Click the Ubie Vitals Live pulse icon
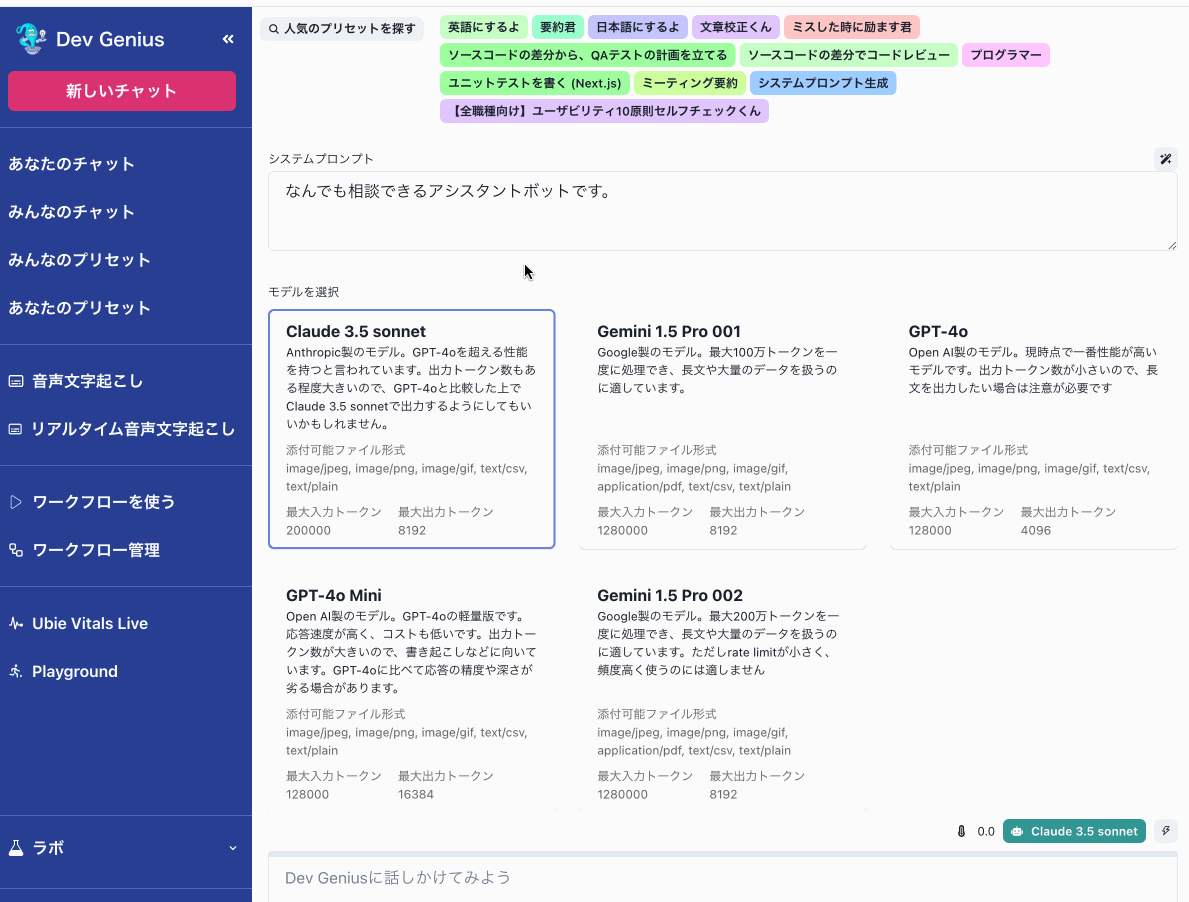Viewport: 1189px width, 902px height. click(16, 623)
